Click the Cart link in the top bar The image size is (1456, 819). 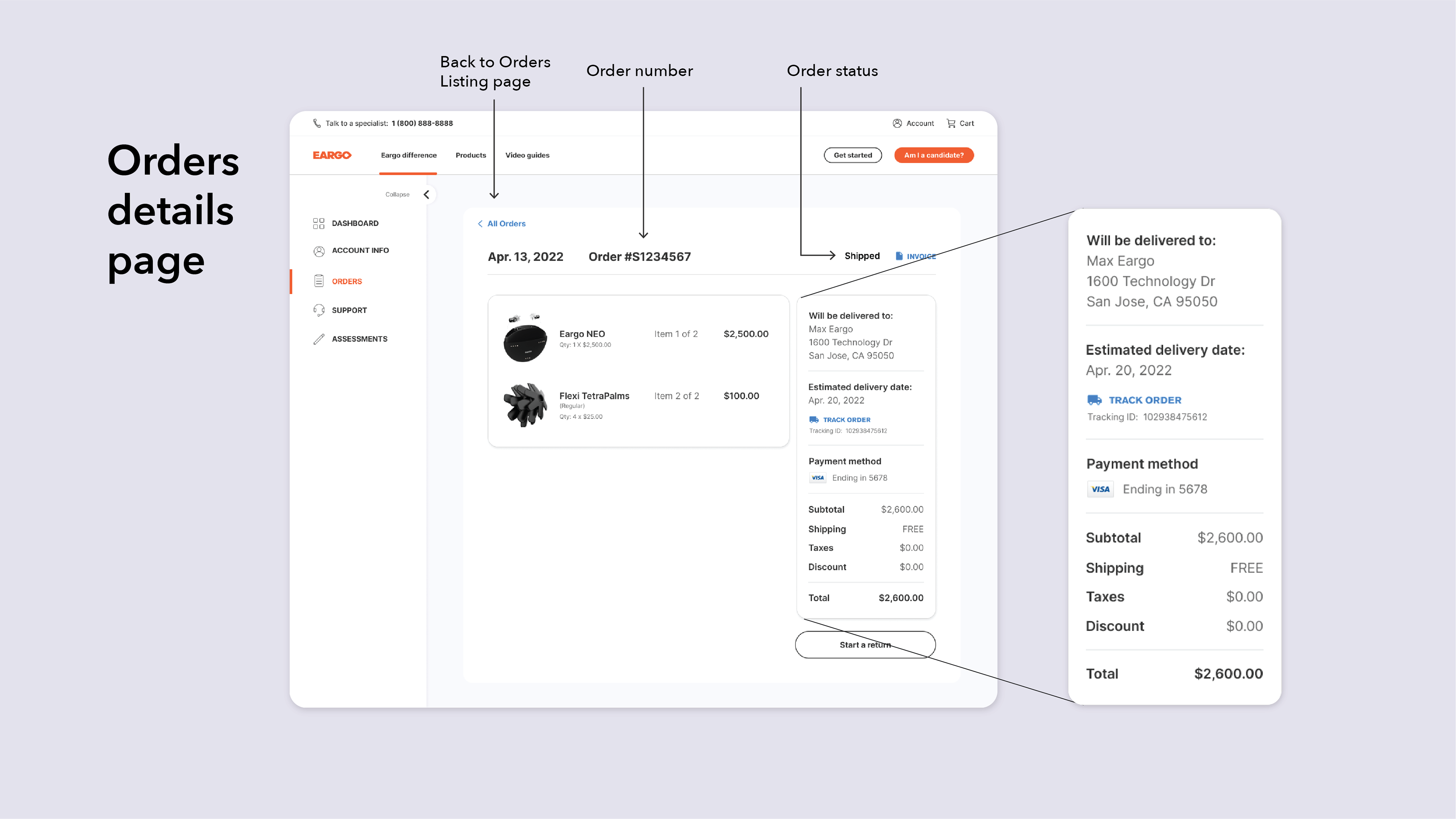966,123
